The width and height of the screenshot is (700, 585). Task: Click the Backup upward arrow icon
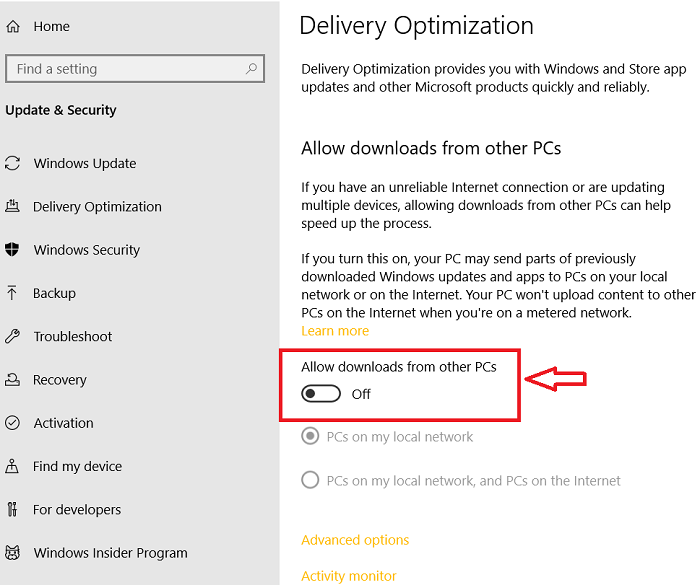coord(12,292)
